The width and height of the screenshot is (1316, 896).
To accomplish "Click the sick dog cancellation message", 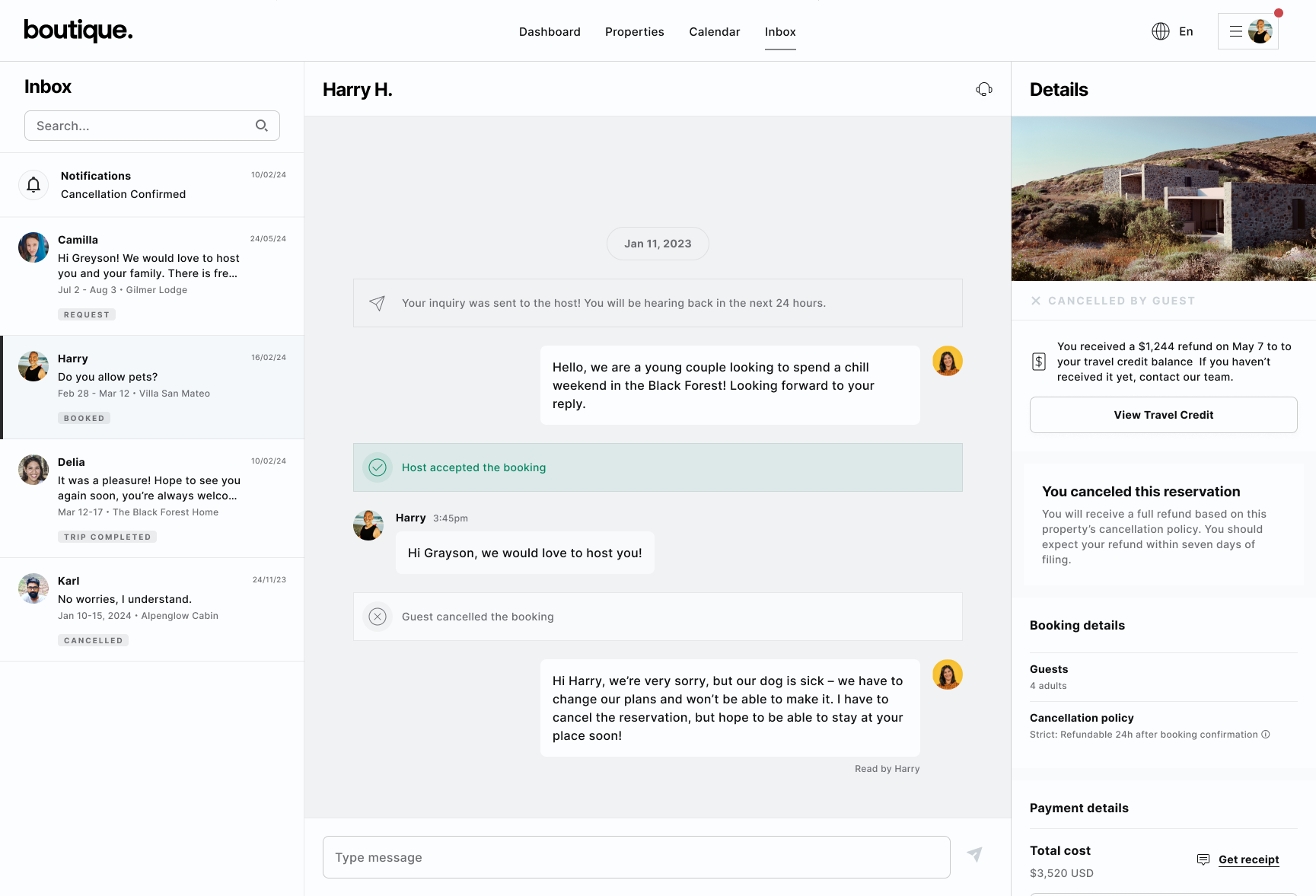I will [730, 708].
